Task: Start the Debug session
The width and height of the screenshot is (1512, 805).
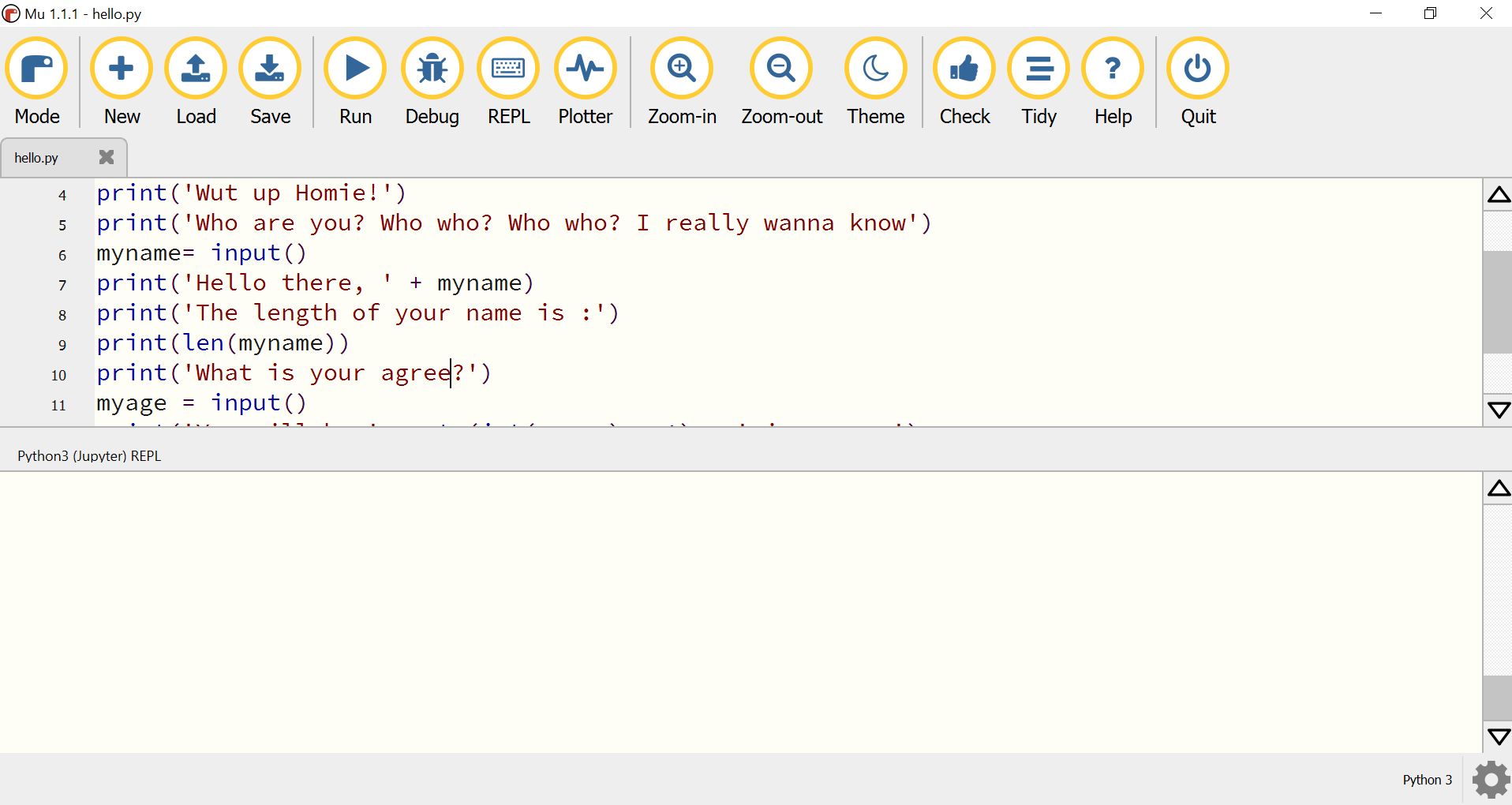Action: (432, 82)
